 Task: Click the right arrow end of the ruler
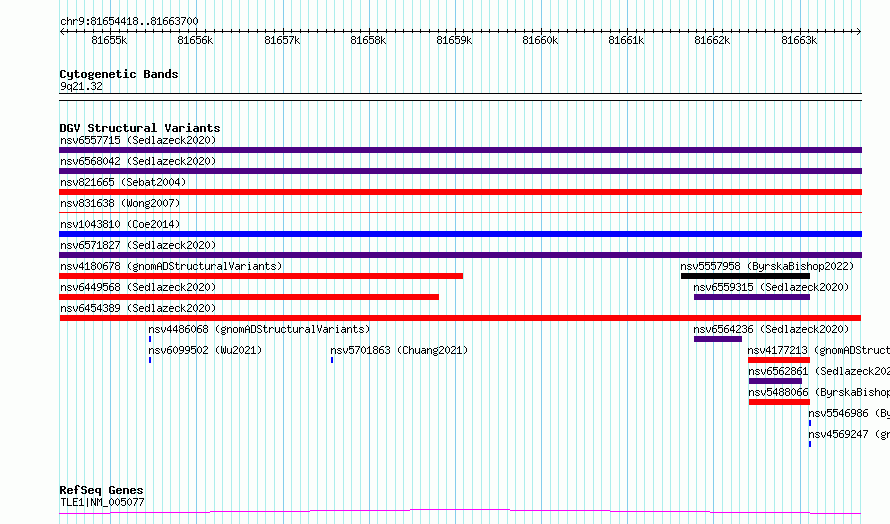click(x=859, y=32)
